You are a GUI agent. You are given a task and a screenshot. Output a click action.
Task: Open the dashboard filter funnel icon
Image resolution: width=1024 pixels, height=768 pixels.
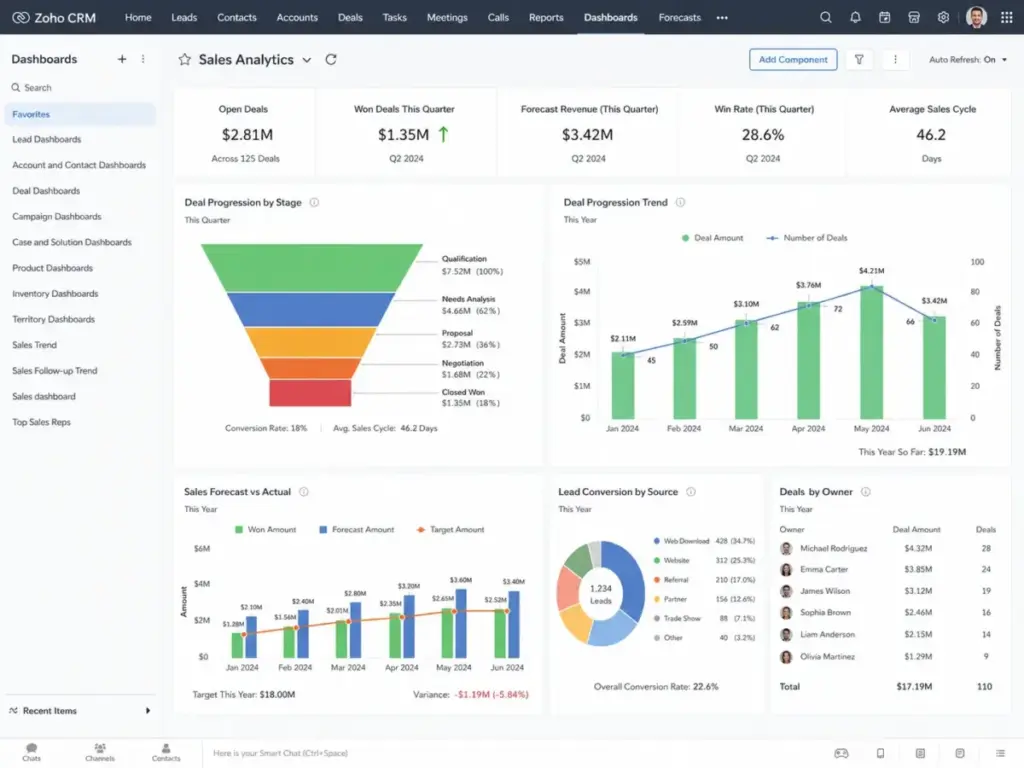coord(859,59)
